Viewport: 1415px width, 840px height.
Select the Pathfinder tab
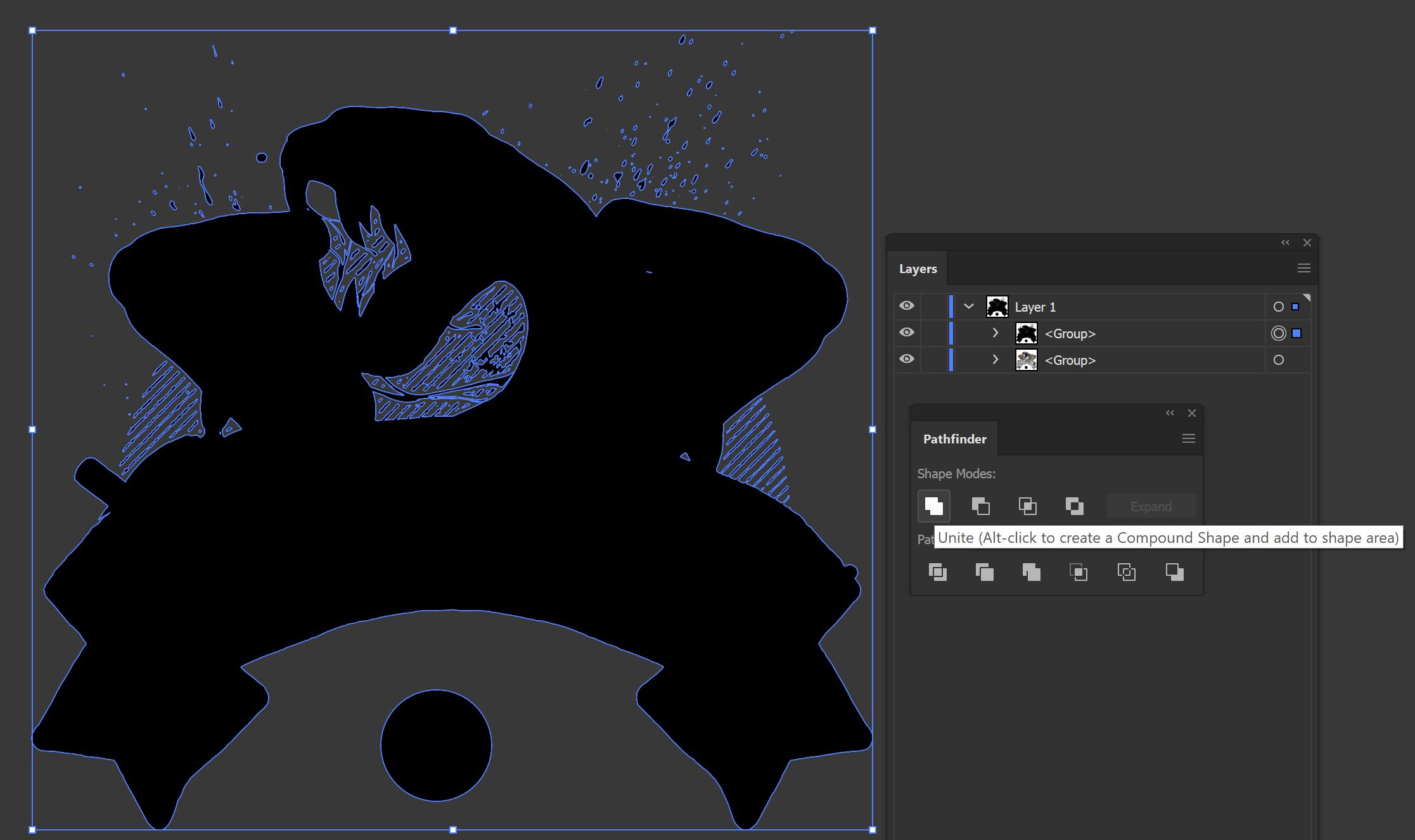(954, 438)
